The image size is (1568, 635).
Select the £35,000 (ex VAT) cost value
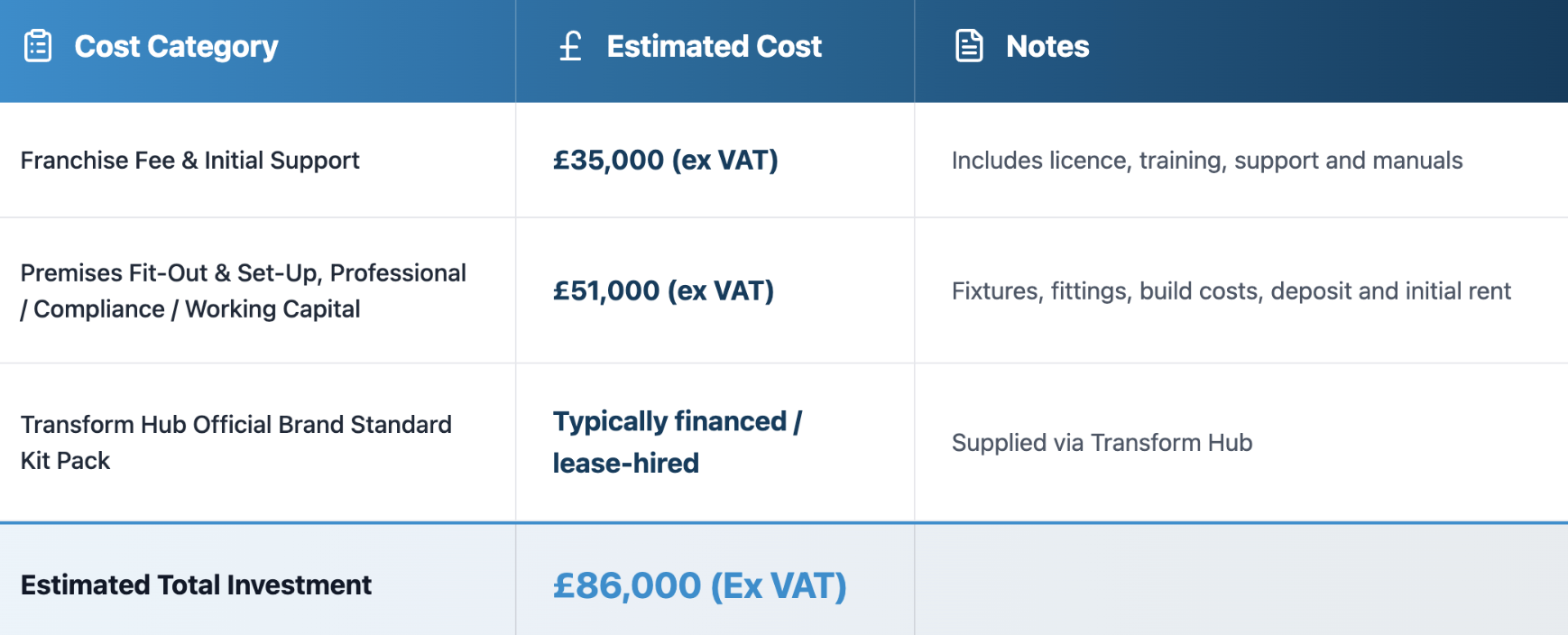pyautogui.click(x=666, y=161)
